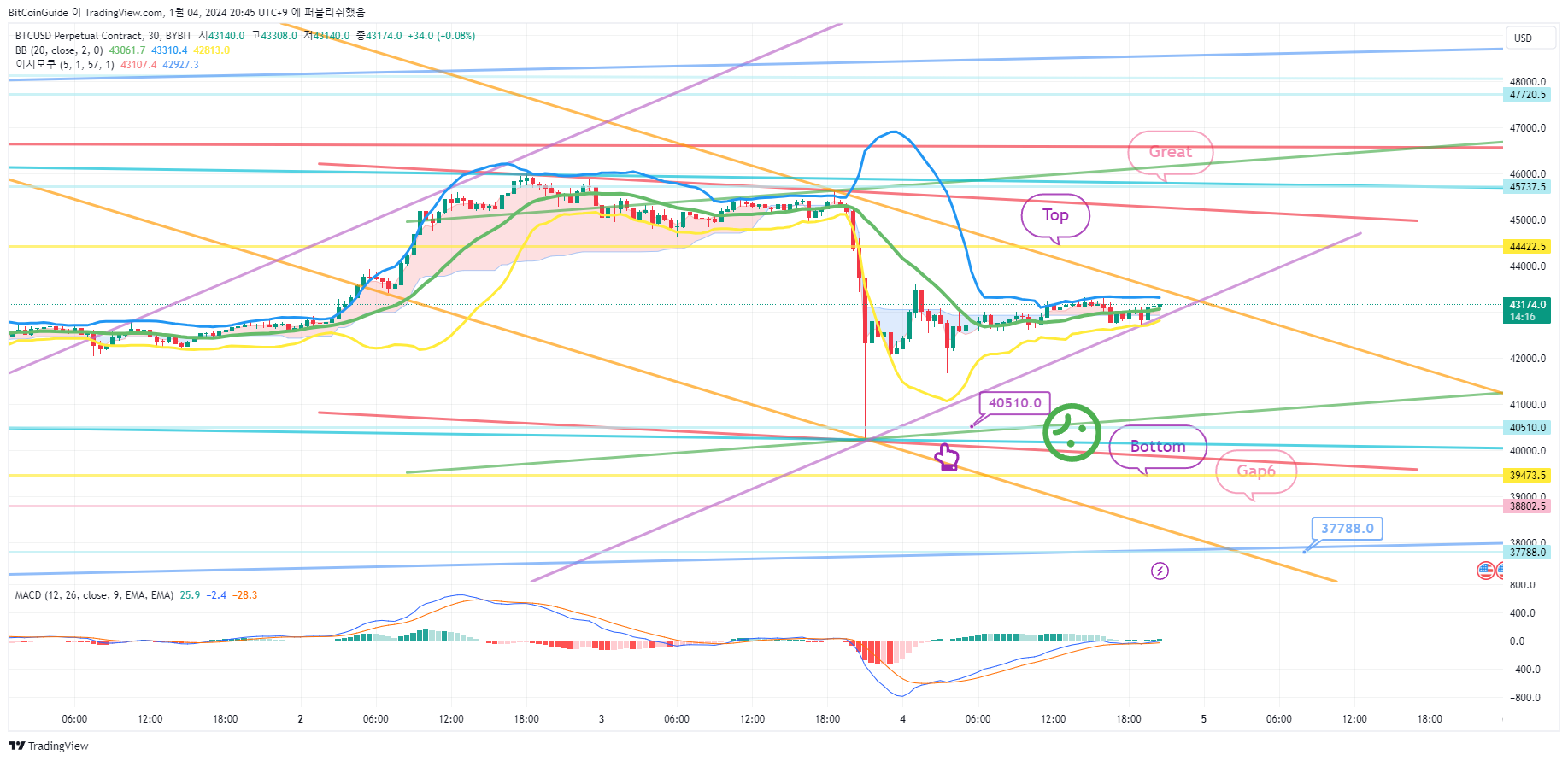Screen dimensions: 1568x761
Task: Click the MACD scale label -800.0
Action: tap(1524, 698)
